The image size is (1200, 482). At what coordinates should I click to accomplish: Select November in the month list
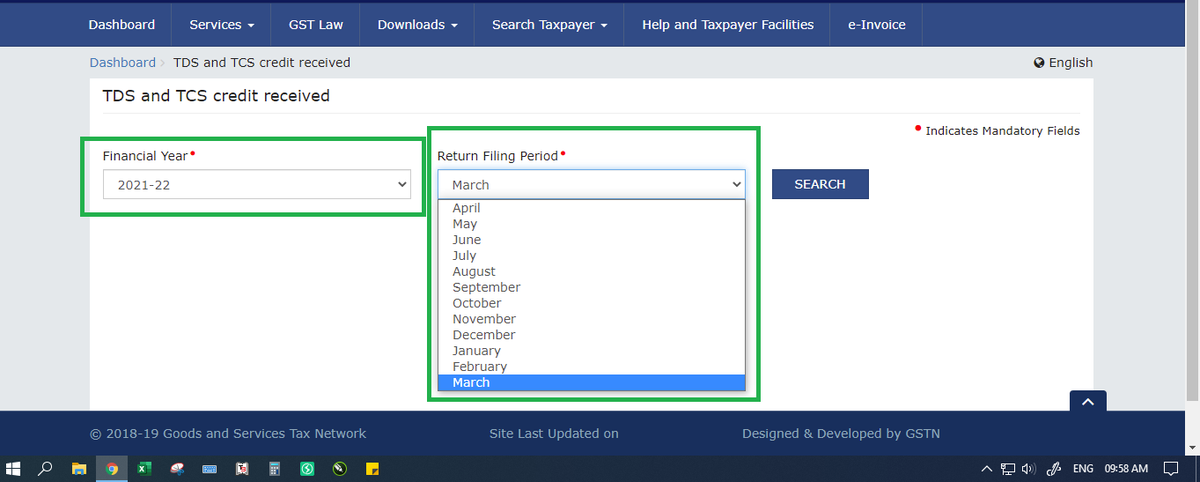592,319
